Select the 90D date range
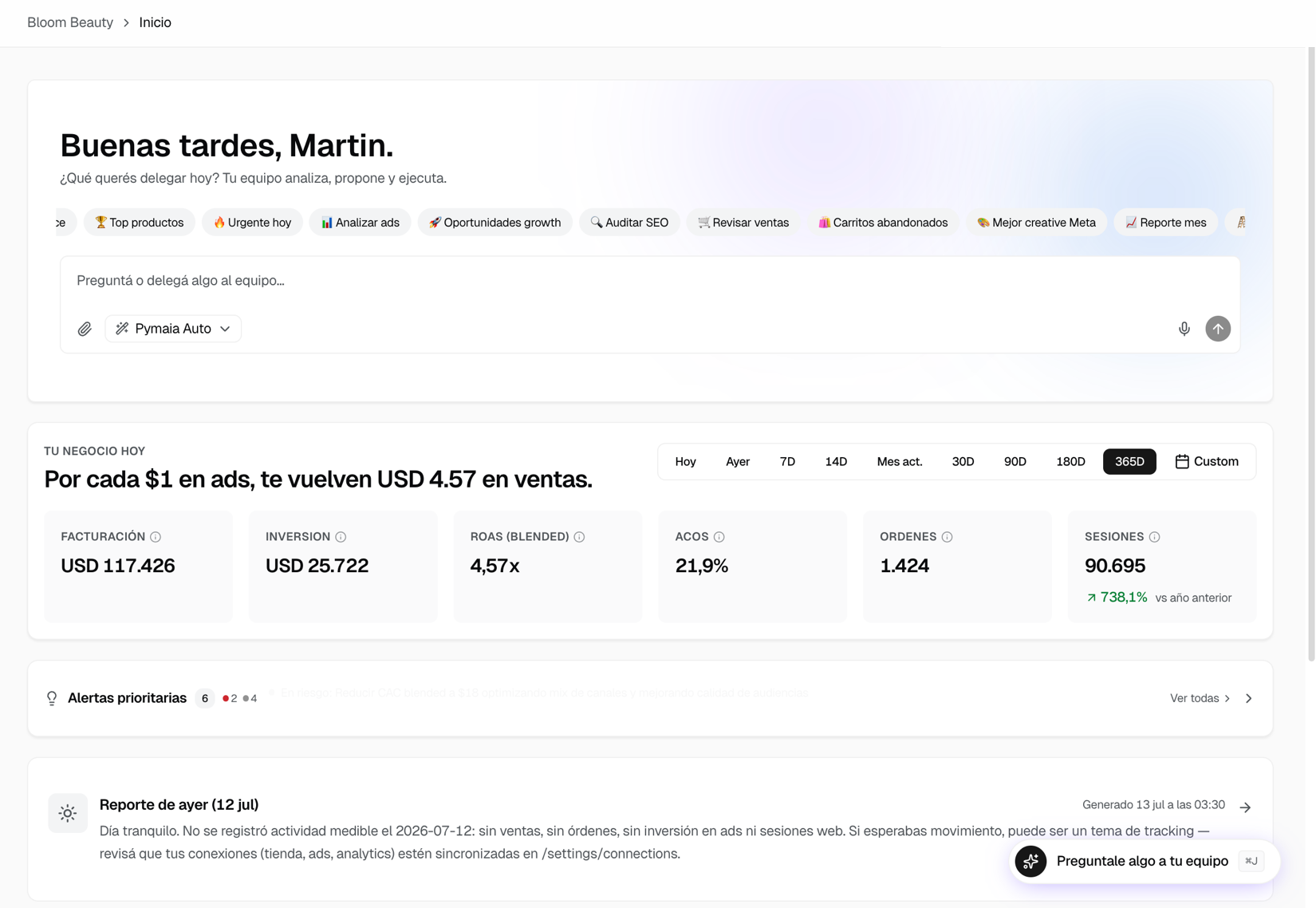The width and height of the screenshot is (1316, 908). coord(1015,461)
